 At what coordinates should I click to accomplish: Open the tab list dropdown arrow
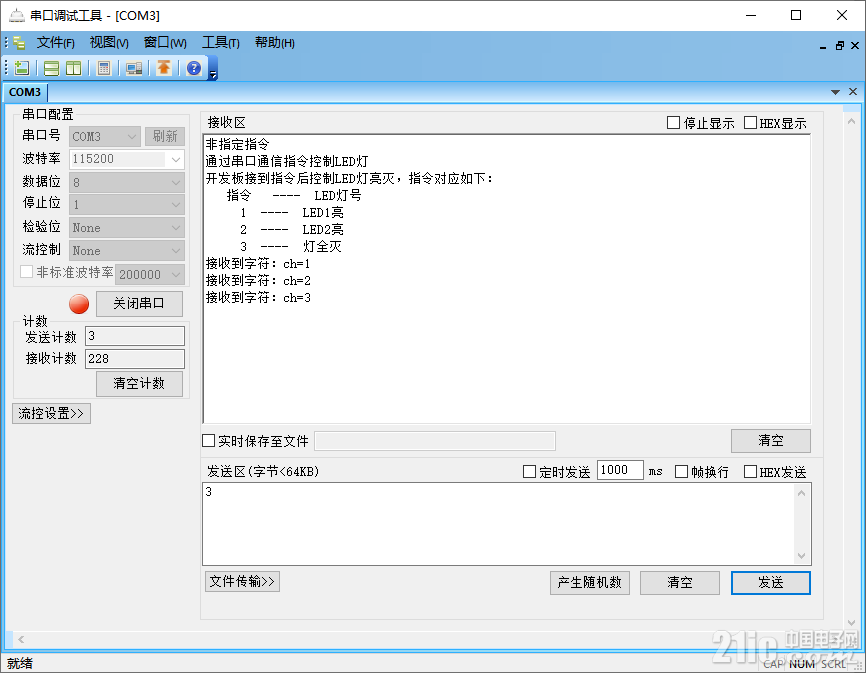[835, 92]
